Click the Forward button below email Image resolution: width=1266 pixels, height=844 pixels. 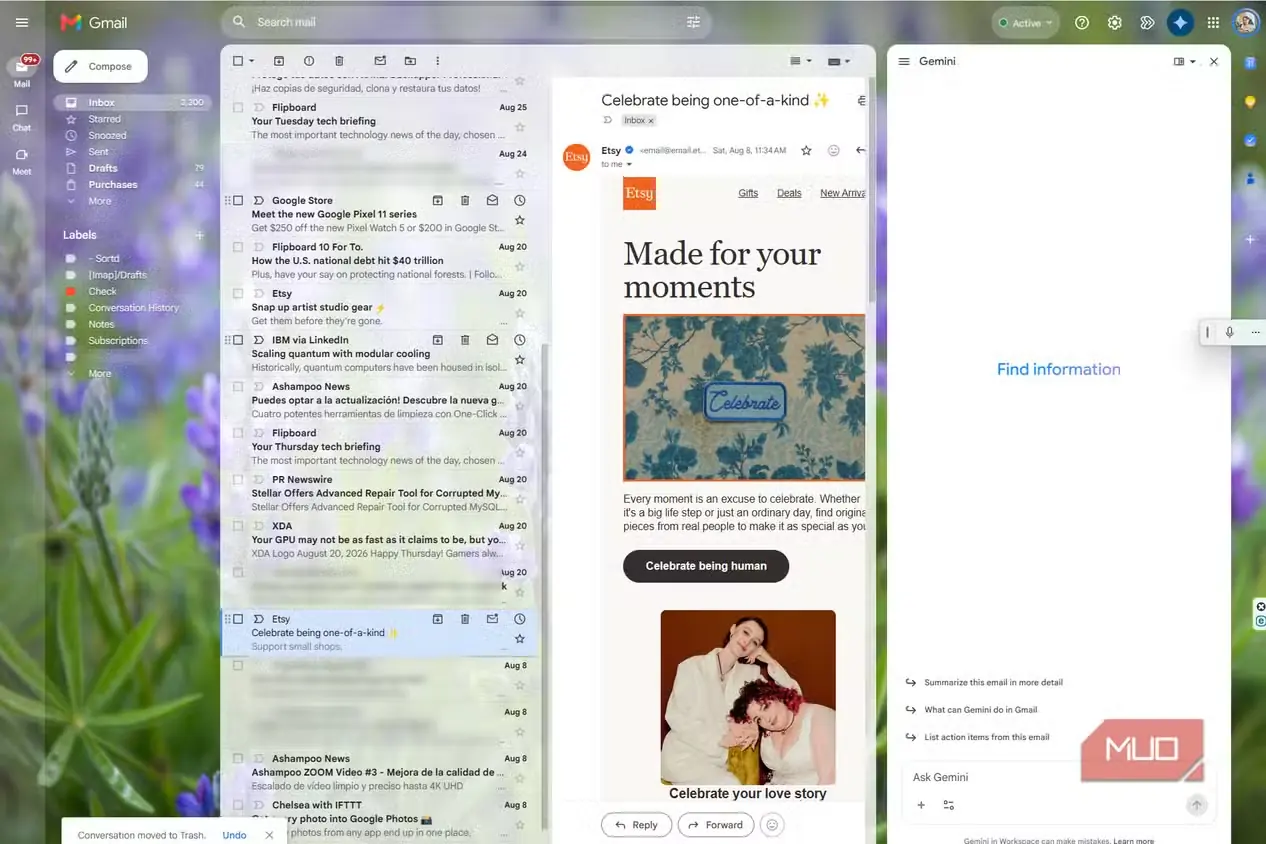click(x=716, y=825)
